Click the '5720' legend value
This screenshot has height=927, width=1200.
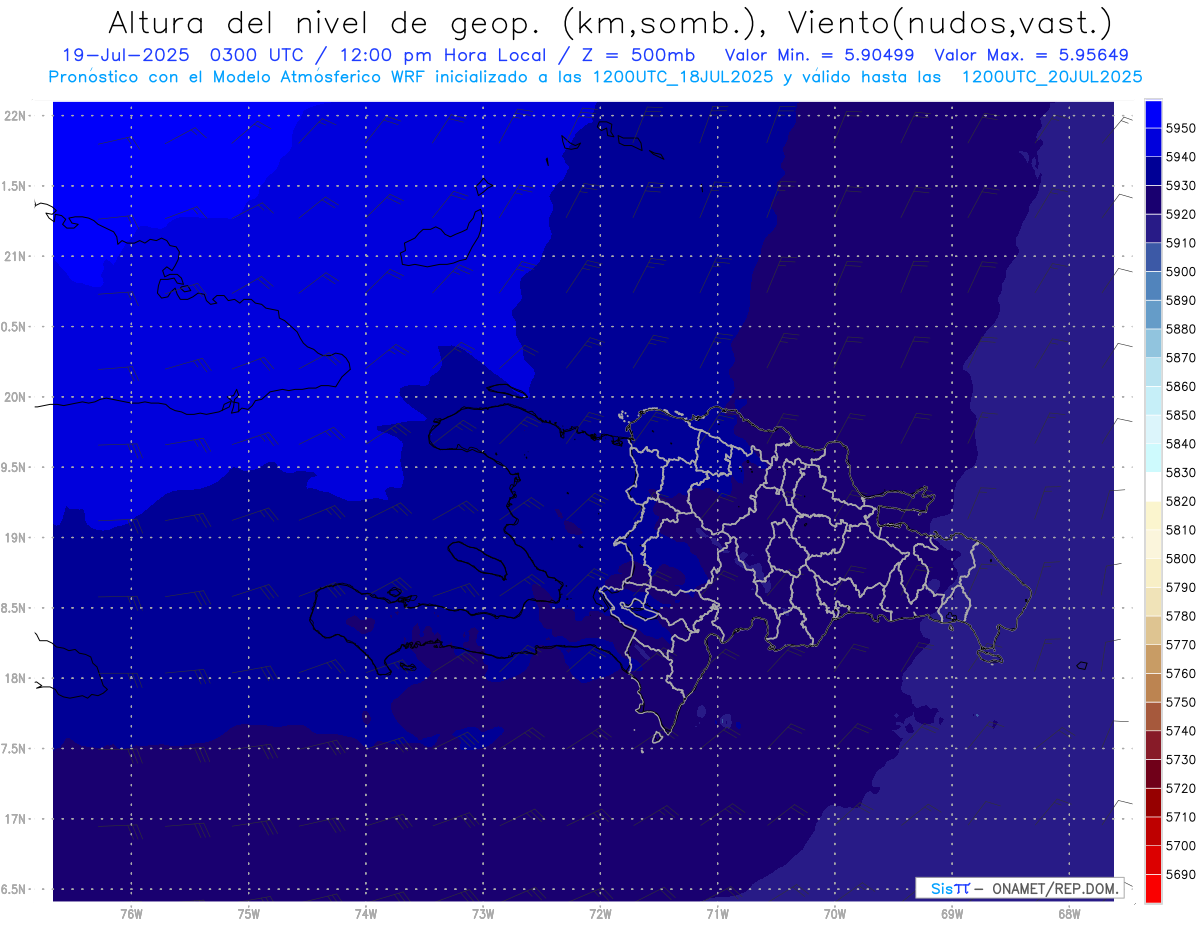[x=1181, y=788]
